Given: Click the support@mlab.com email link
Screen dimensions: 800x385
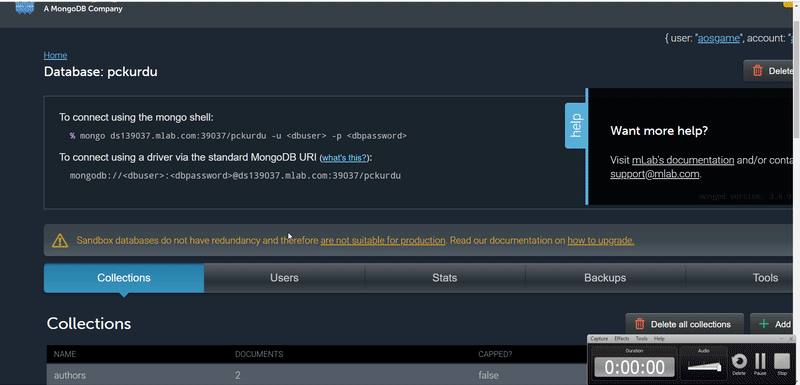Looking at the screenshot, I should [x=654, y=174].
